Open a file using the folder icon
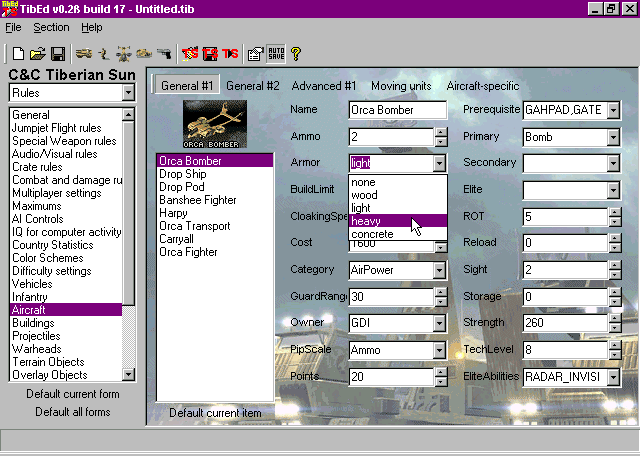Screen dimensions: 640x456 [38, 53]
